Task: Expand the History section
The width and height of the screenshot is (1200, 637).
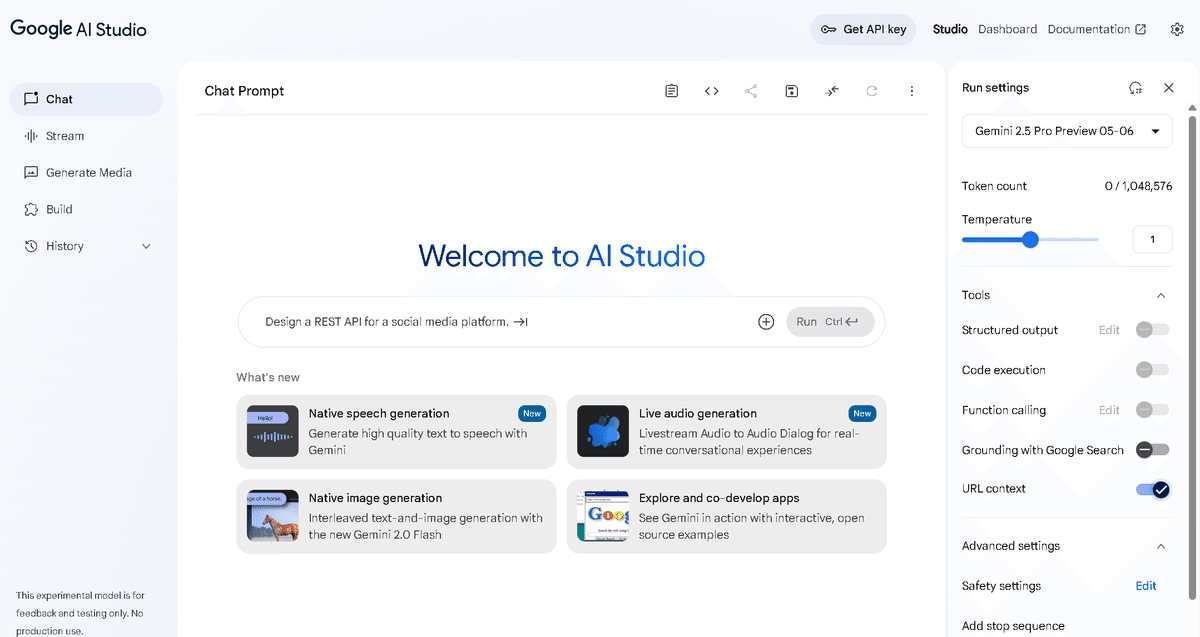Action: pyautogui.click(x=146, y=245)
